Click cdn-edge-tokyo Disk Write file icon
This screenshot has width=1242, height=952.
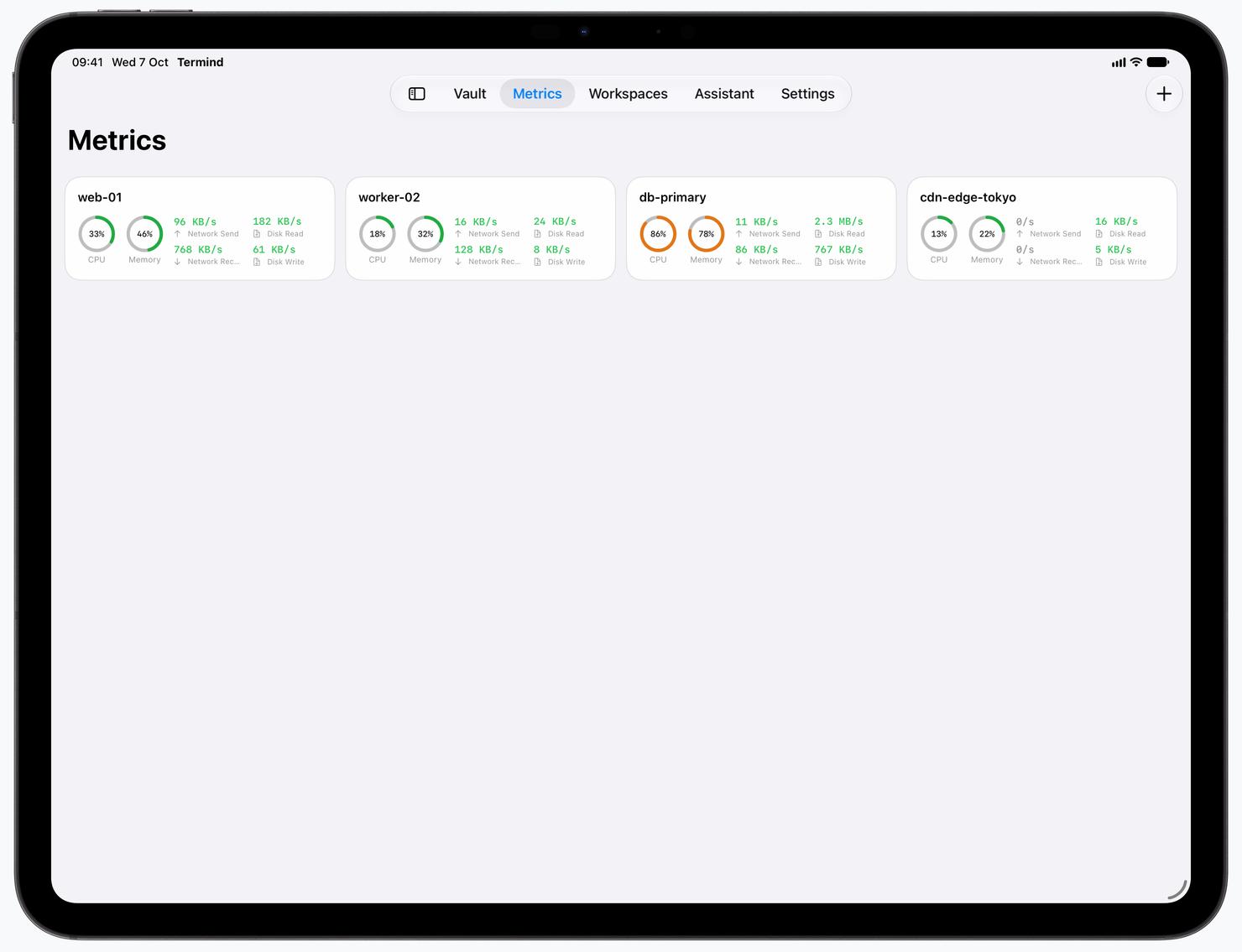[x=1098, y=262]
